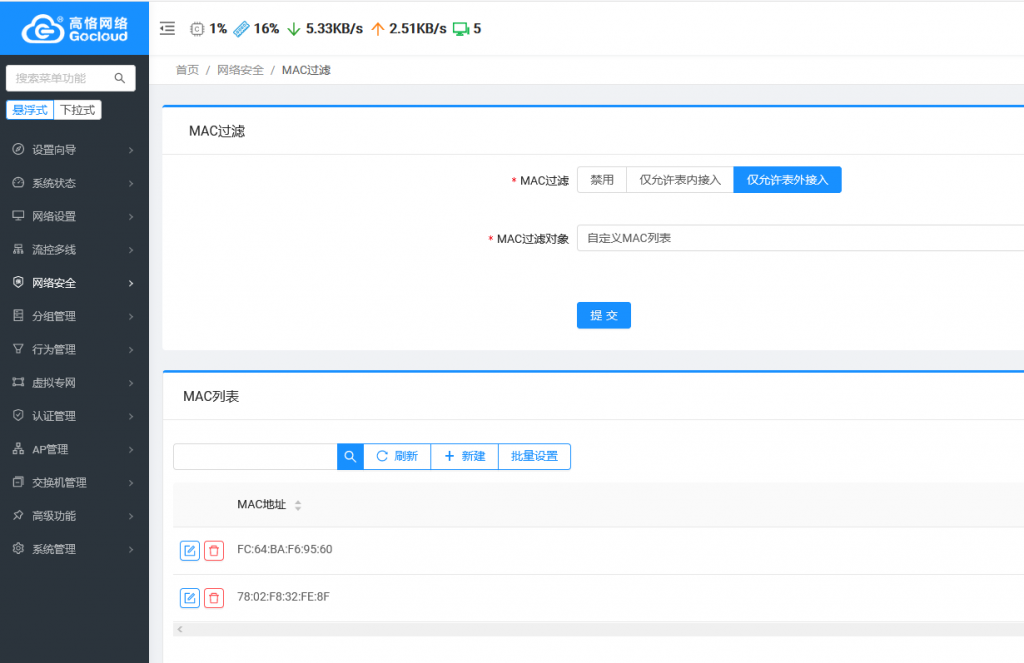Sort by the MAC地址 column arrows
The image size is (1024, 663).
tap(298, 505)
